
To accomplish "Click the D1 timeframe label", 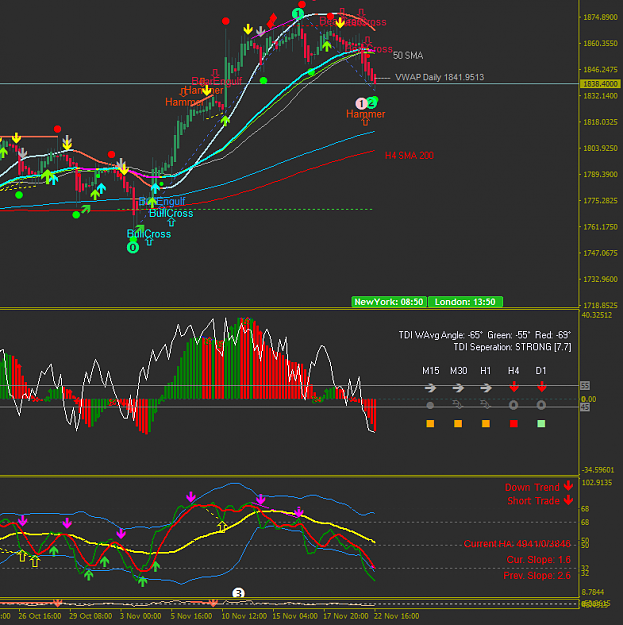I will 541,371.
